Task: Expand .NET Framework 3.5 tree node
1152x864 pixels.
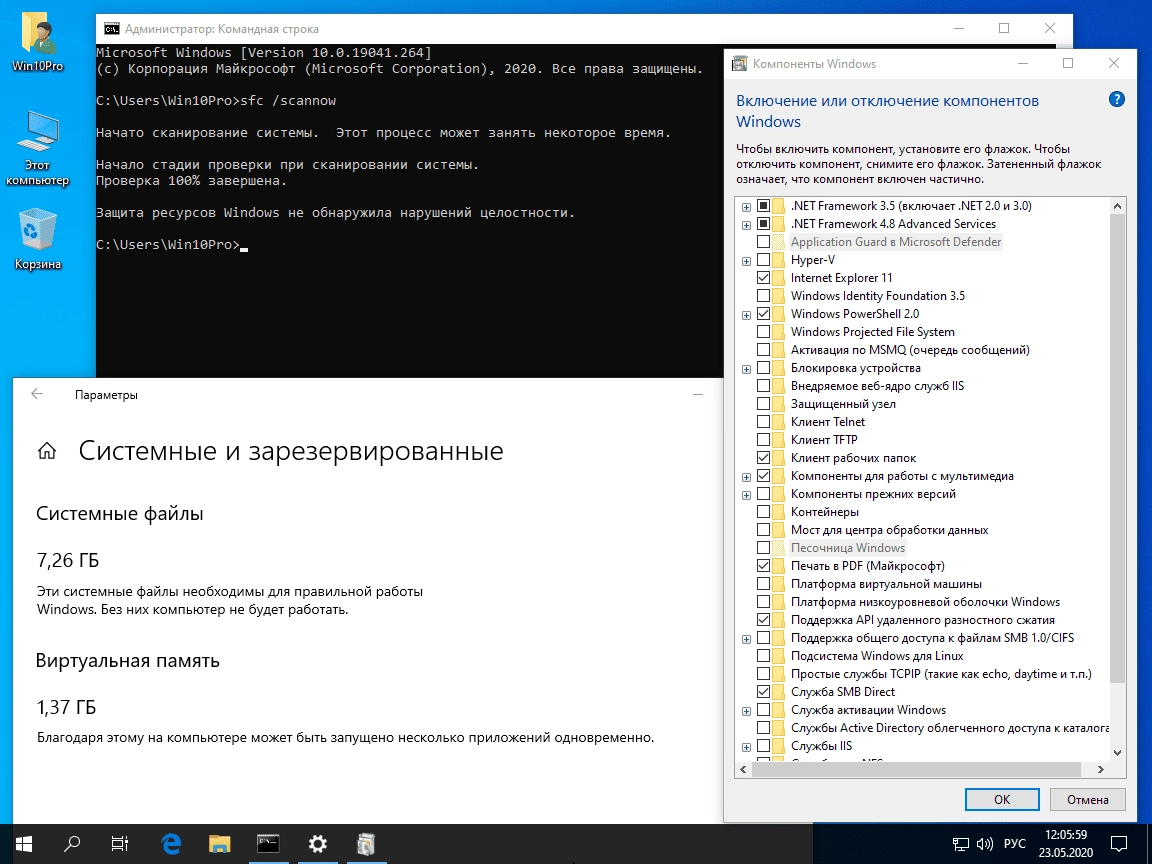Action: click(746, 207)
